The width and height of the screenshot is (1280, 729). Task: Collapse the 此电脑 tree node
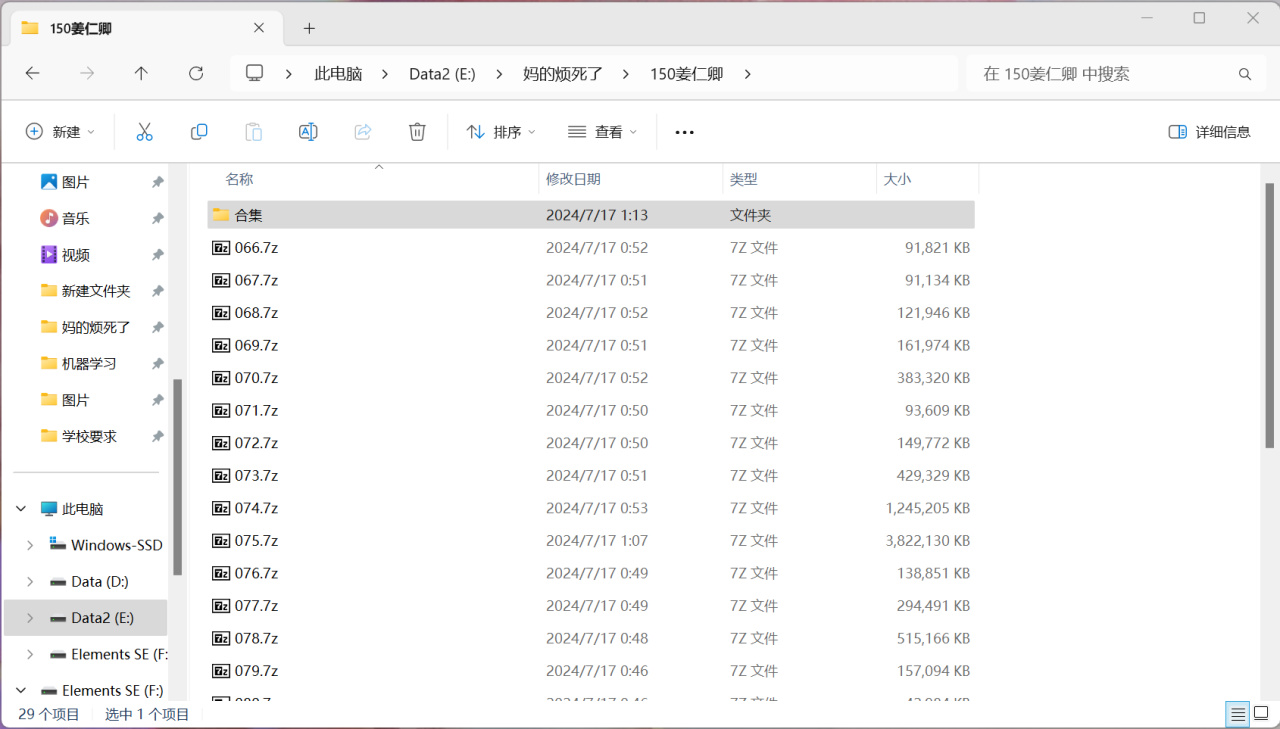[x=21, y=509]
